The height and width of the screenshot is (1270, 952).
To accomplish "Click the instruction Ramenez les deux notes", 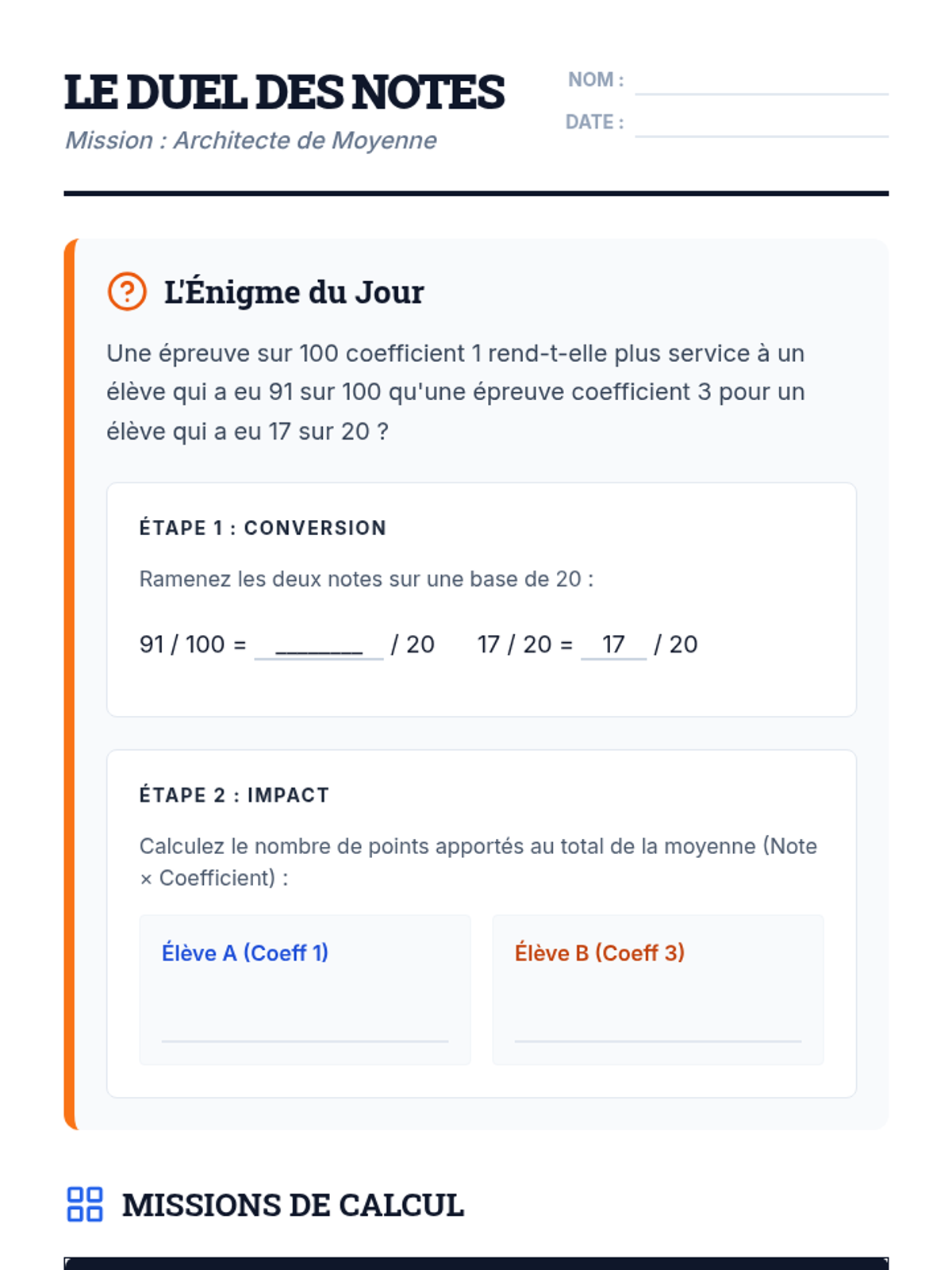I will (367, 579).
